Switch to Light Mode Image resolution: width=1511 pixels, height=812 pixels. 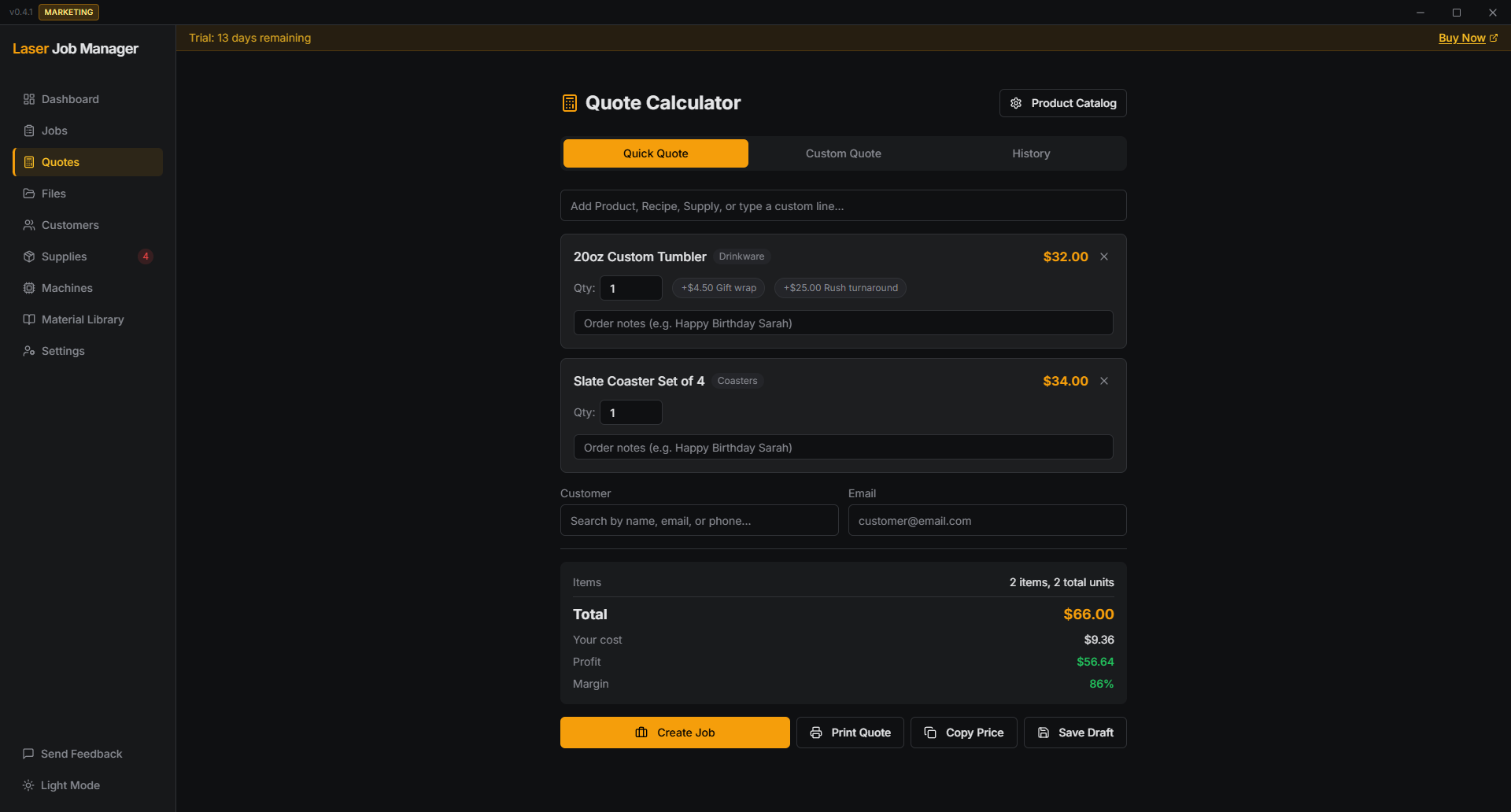(70, 785)
